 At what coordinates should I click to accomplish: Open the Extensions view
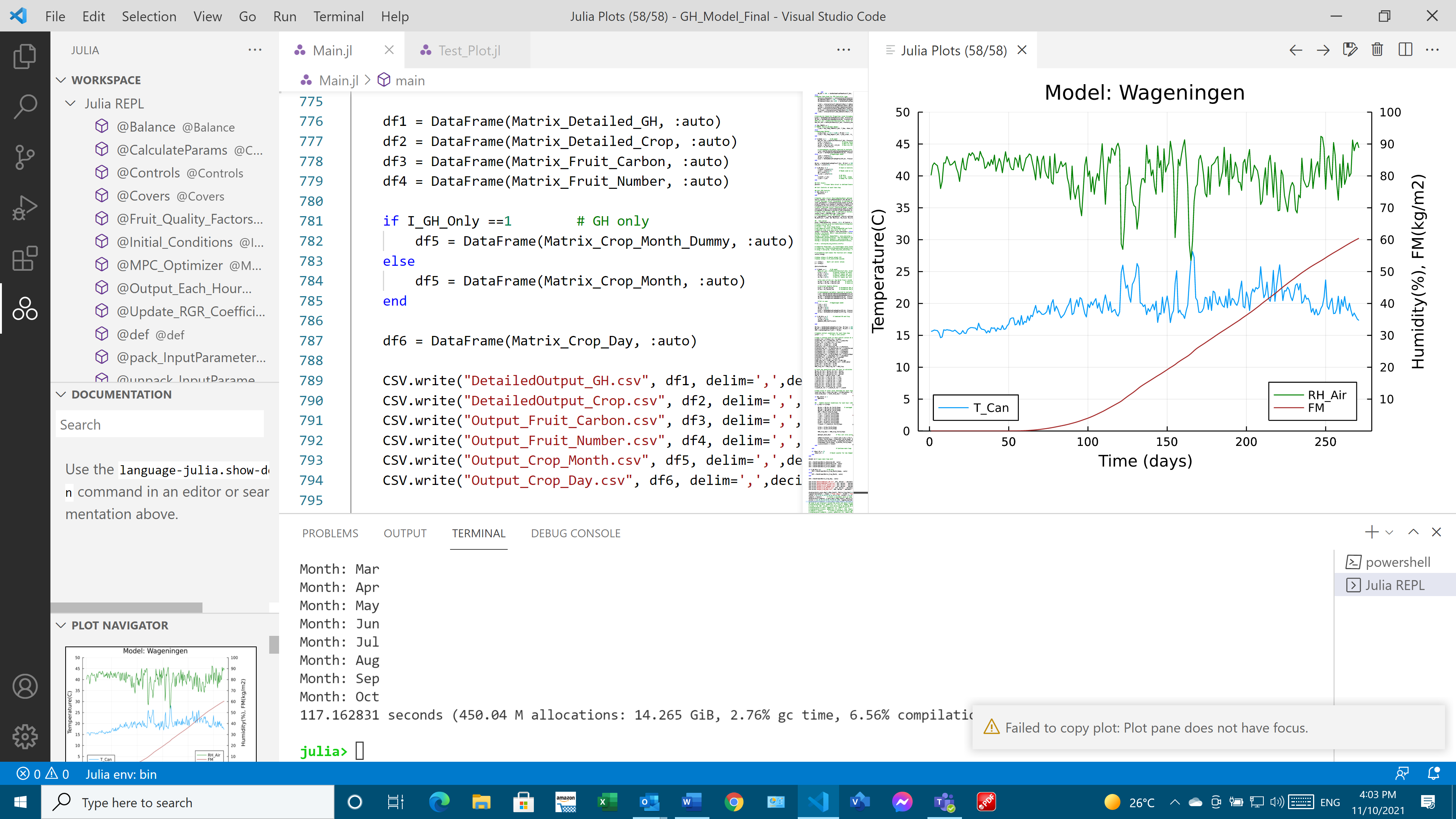(x=24, y=258)
